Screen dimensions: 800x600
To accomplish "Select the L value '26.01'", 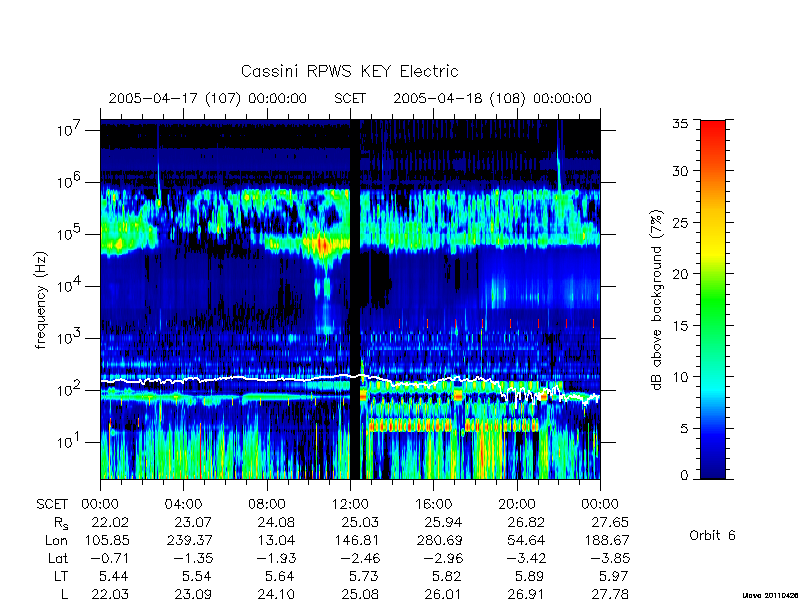I will coord(443,594).
